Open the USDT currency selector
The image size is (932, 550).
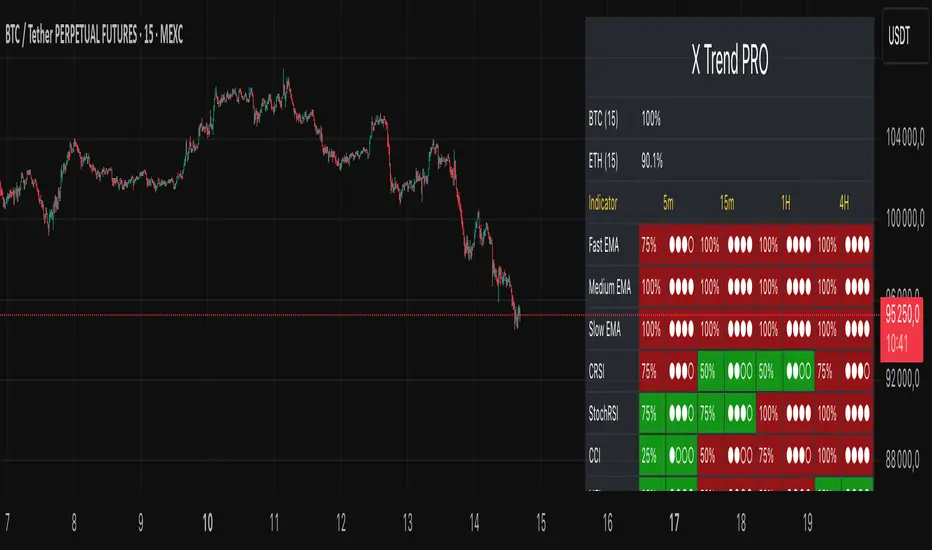(x=902, y=36)
